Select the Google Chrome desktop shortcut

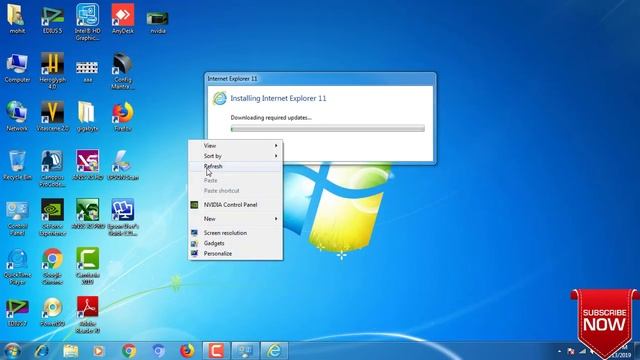coord(52,267)
